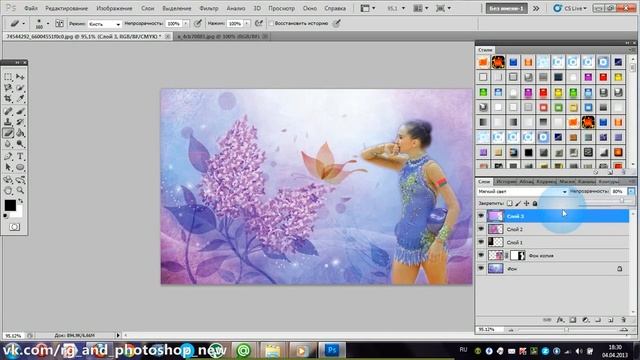The width and height of the screenshot is (640, 360).
Task: Click Delete layer trash icon
Action: point(623,320)
